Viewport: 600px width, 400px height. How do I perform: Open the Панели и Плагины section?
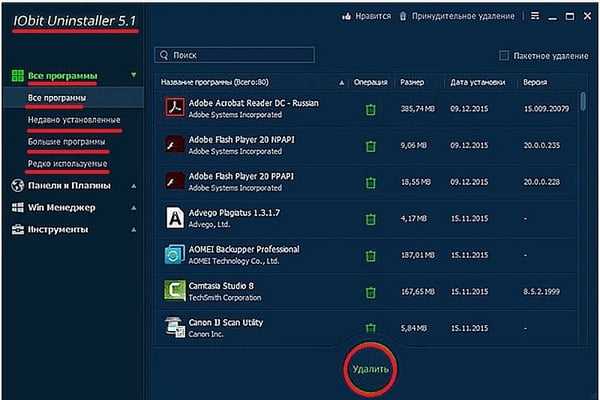point(69,186)
